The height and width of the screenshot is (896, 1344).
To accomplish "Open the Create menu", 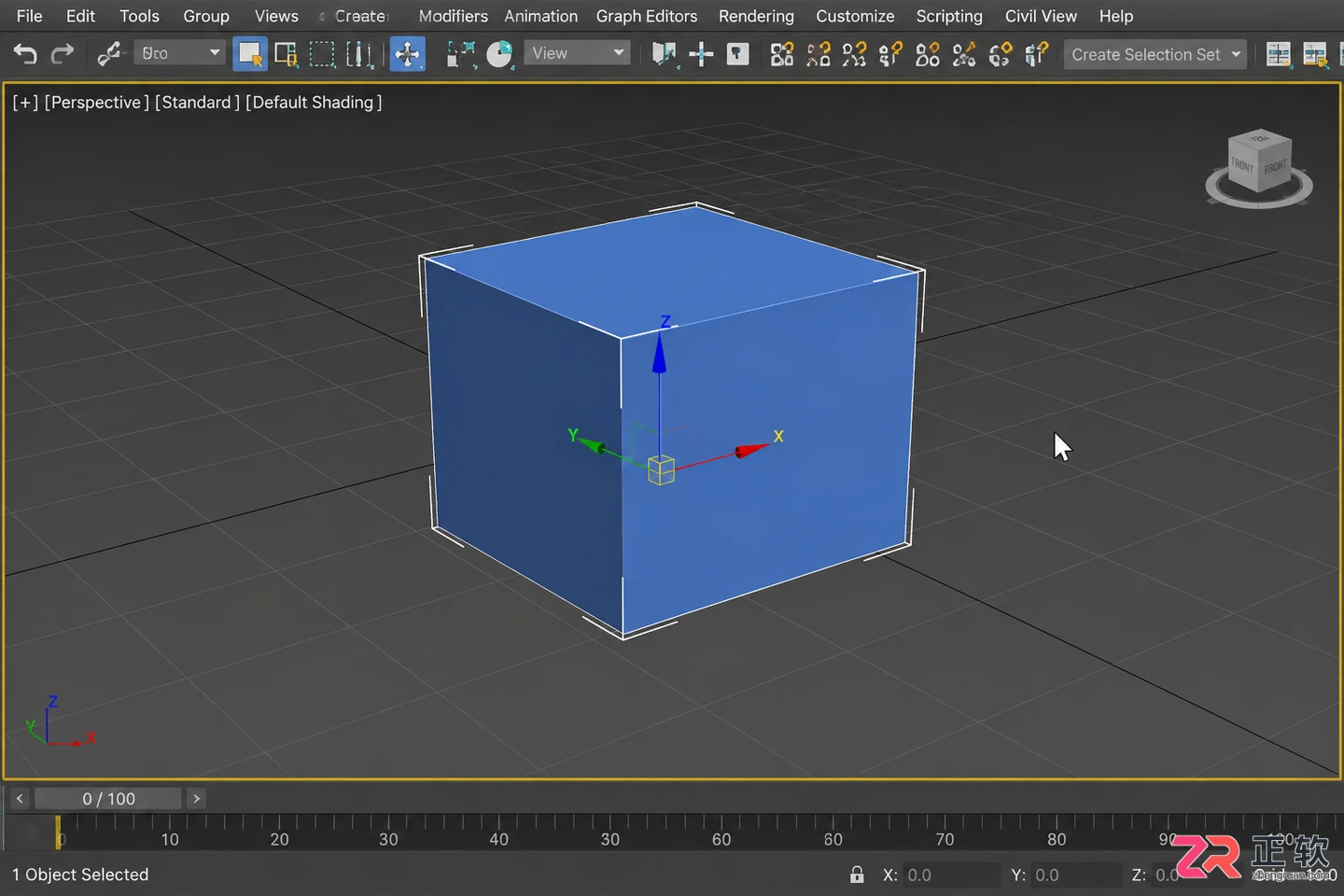I will [x=361, y=16].
